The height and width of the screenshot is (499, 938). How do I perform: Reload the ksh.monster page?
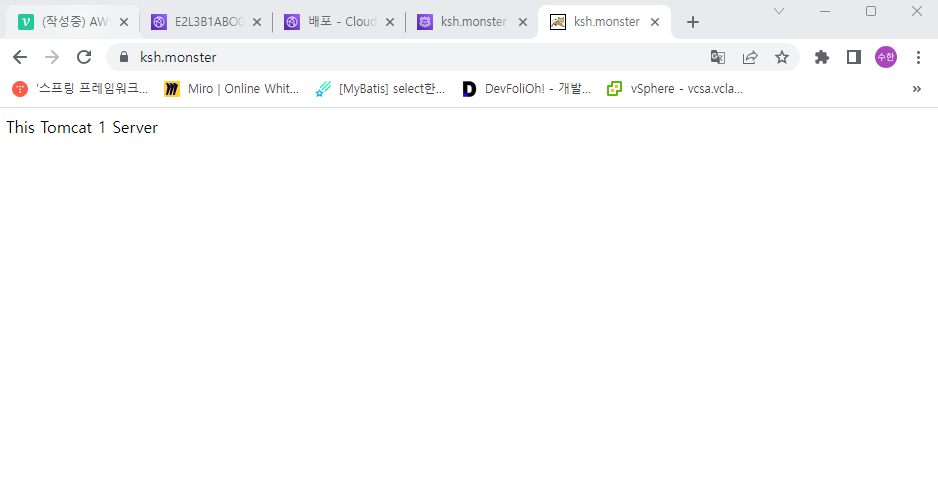click(84, 57)
